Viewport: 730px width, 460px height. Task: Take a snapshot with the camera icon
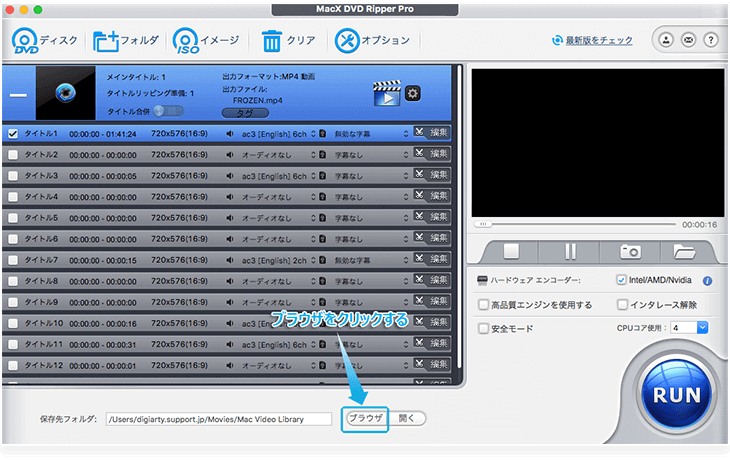(x=630, y=251)
